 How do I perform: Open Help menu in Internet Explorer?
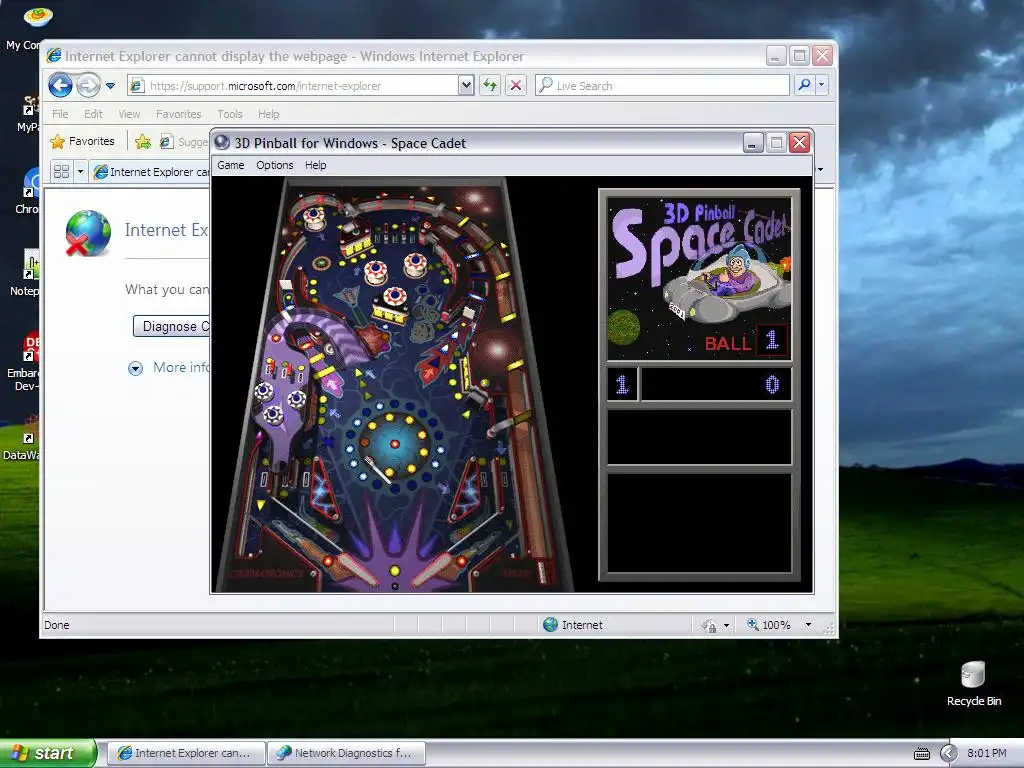[x=268, y=114]
